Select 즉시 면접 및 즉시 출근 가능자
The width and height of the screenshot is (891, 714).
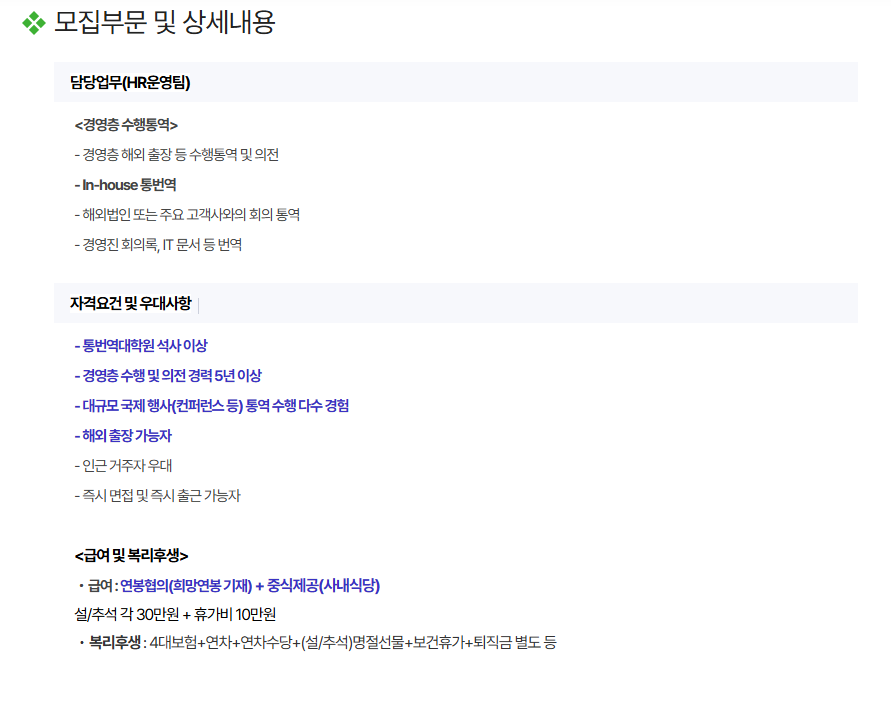(x=158, y=496)
